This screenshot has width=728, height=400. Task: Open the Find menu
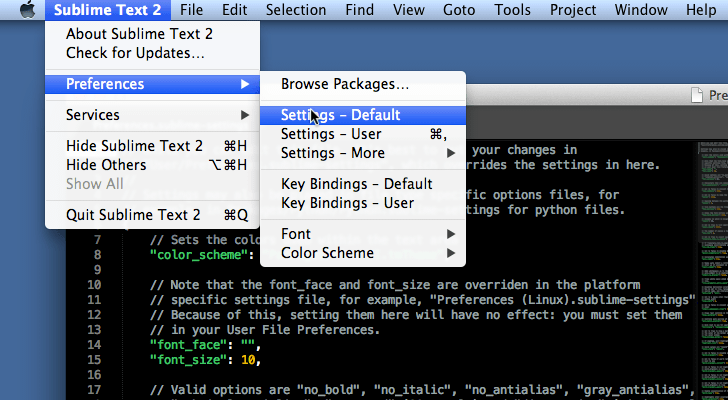(x=359, y=10)
